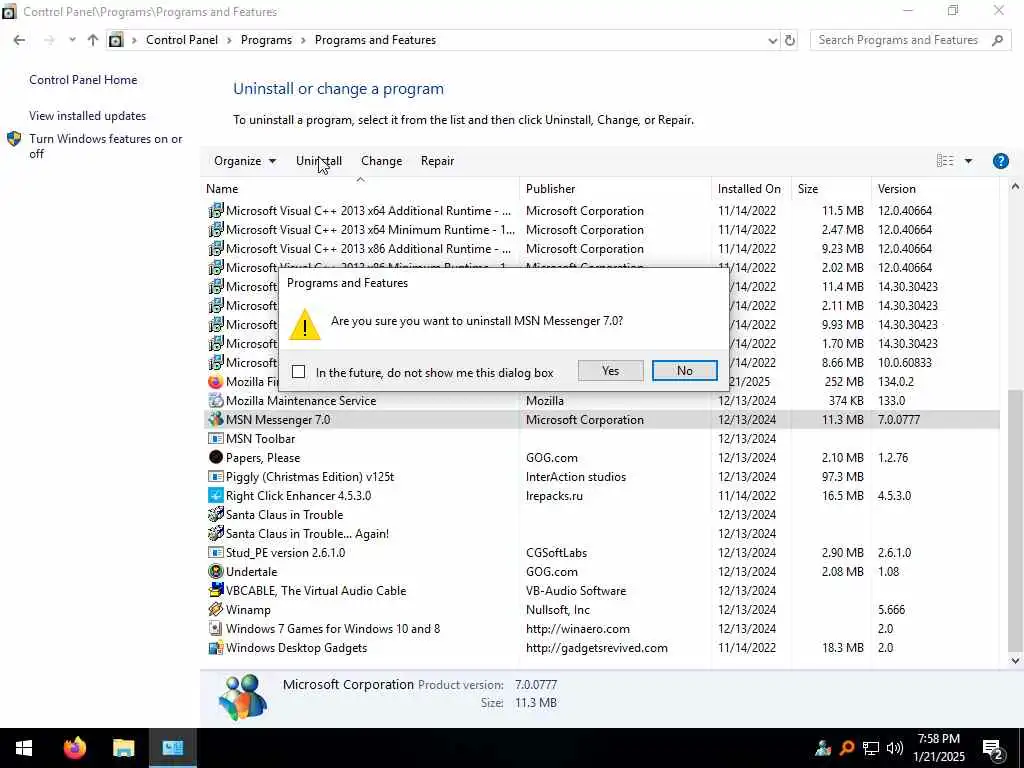Expand the address bar history dropdown
This screenshot has width=1024, height=768.
tap(773, 40)
